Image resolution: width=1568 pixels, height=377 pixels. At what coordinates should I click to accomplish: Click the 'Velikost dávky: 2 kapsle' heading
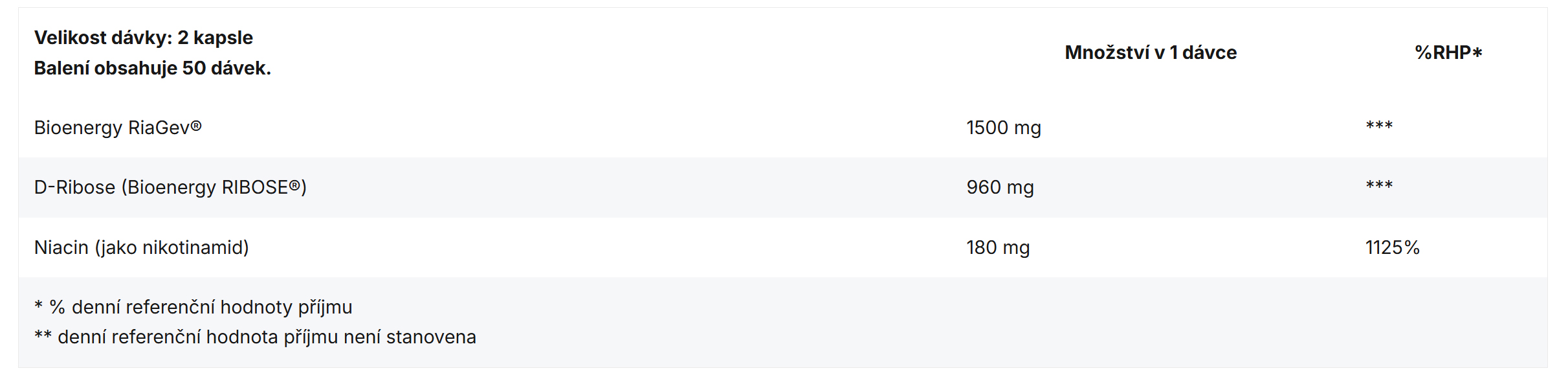[143, 38]
